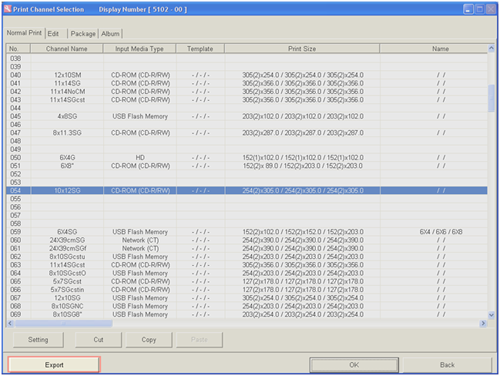Click the horizontal scrollbar left arrow
Image resolution: width=500 pixels, height=376 pixels.
click(x=10, y=323)
